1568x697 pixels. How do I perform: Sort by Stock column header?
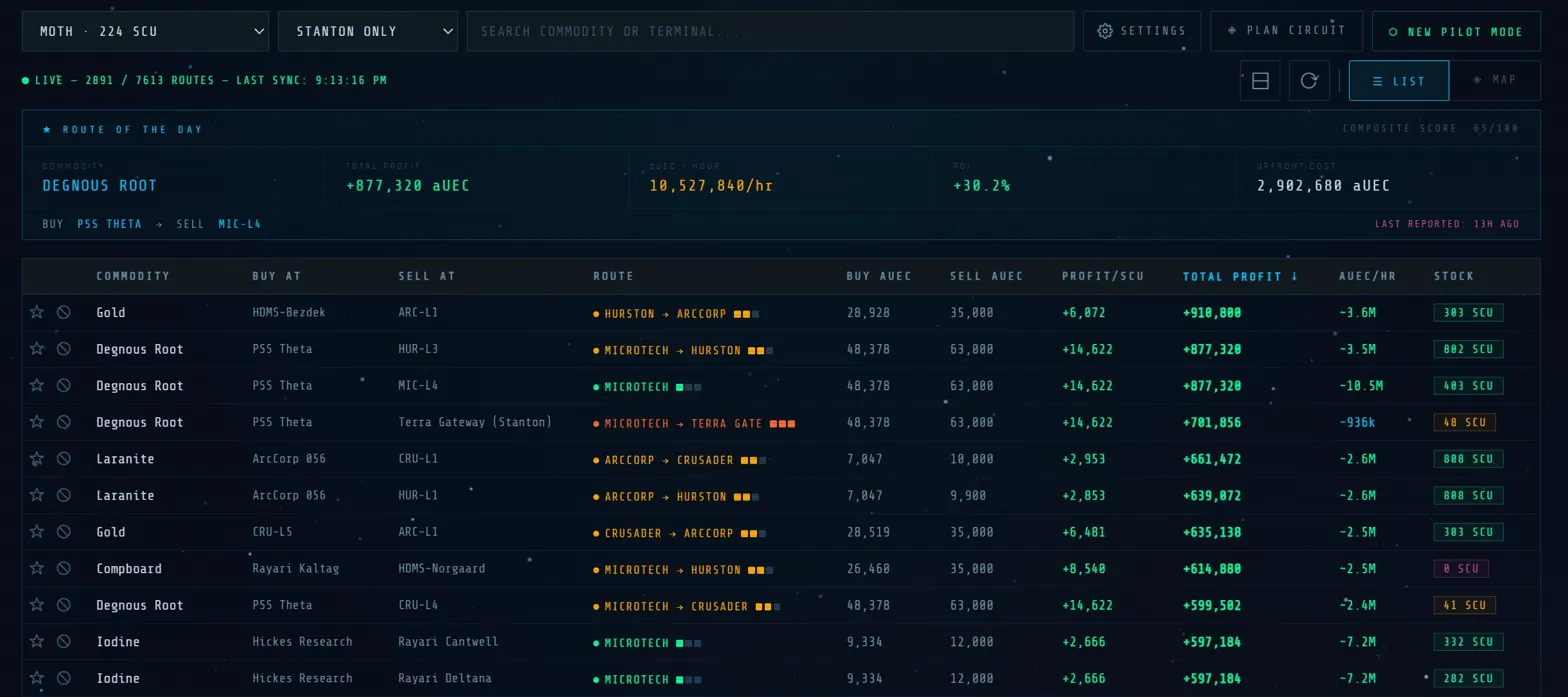pyautogui.click(x=1454, y=276)
